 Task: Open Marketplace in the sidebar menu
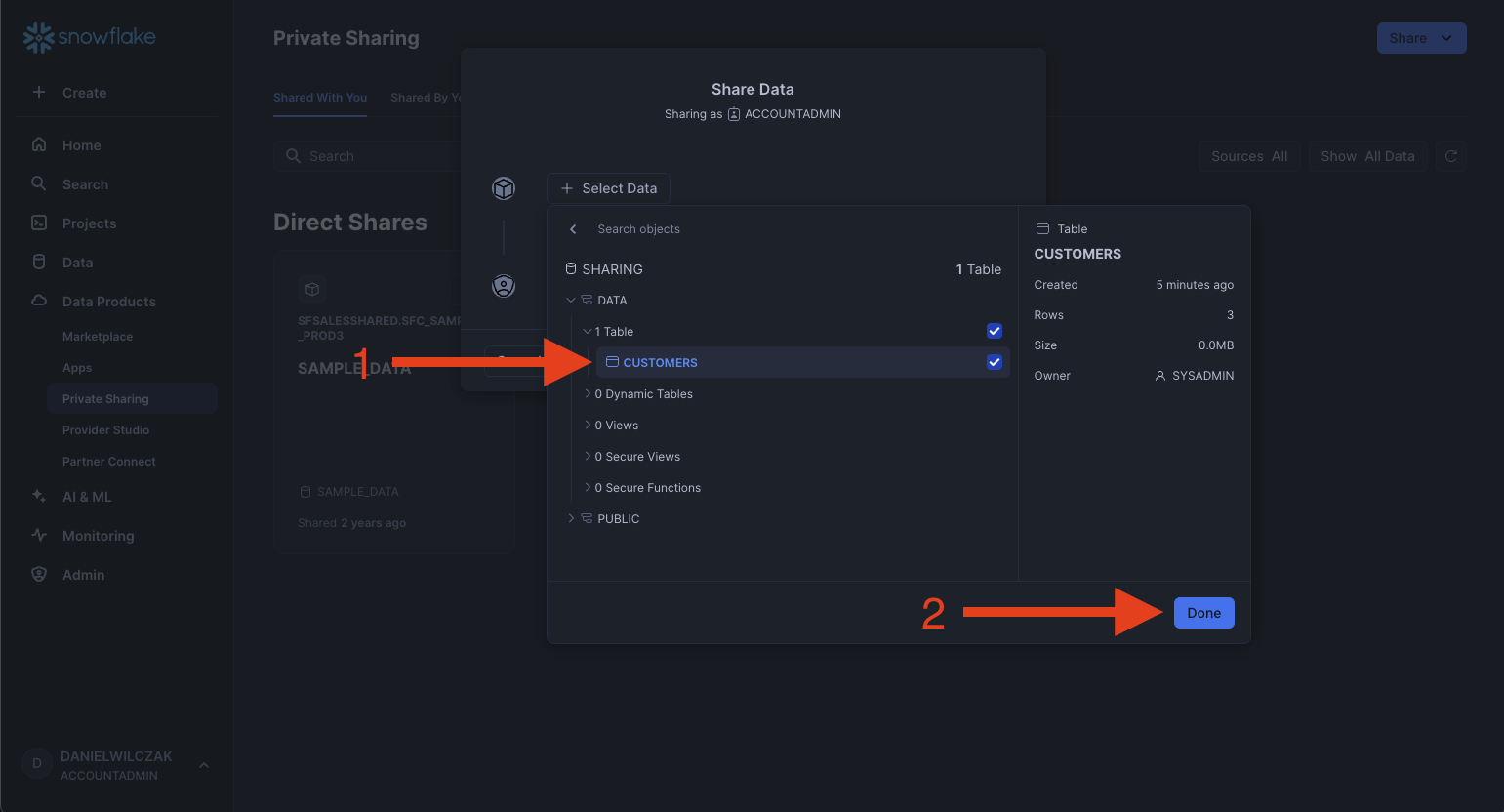(x=98, y=337)
